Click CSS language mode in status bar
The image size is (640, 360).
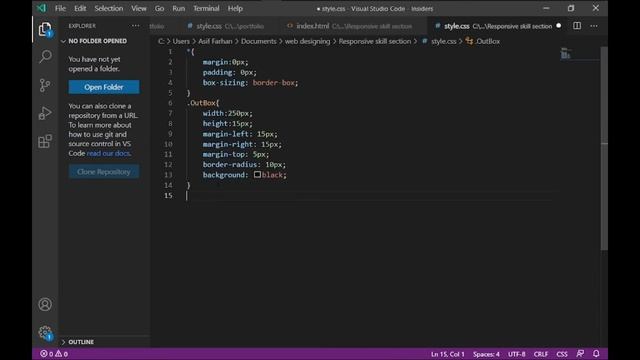pyautogui.click(x=562, y=354)
